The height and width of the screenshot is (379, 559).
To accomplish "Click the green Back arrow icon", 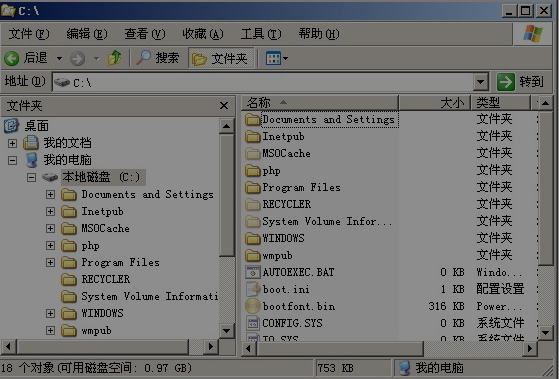I will tap(11, 58).
